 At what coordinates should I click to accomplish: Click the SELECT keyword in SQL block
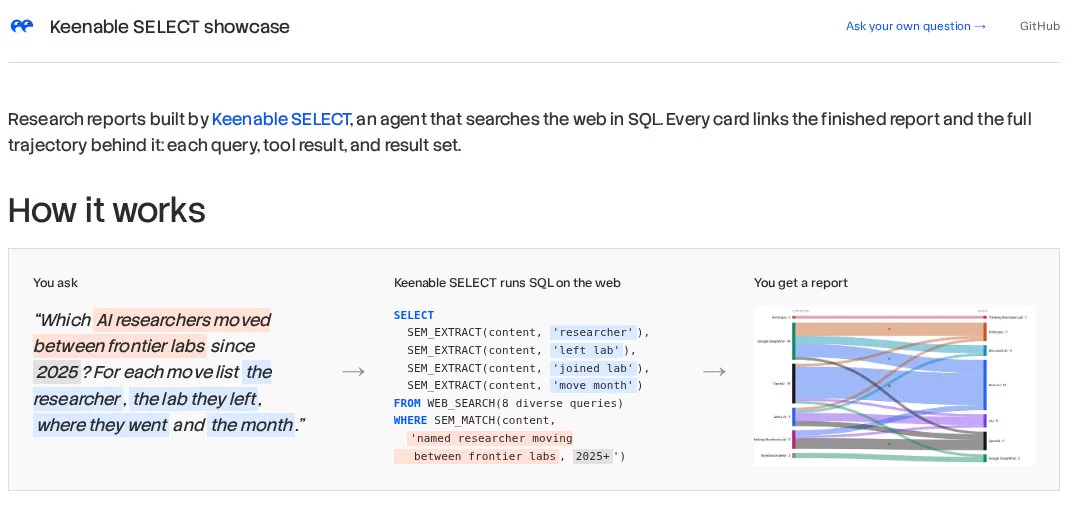click(414, 315)
